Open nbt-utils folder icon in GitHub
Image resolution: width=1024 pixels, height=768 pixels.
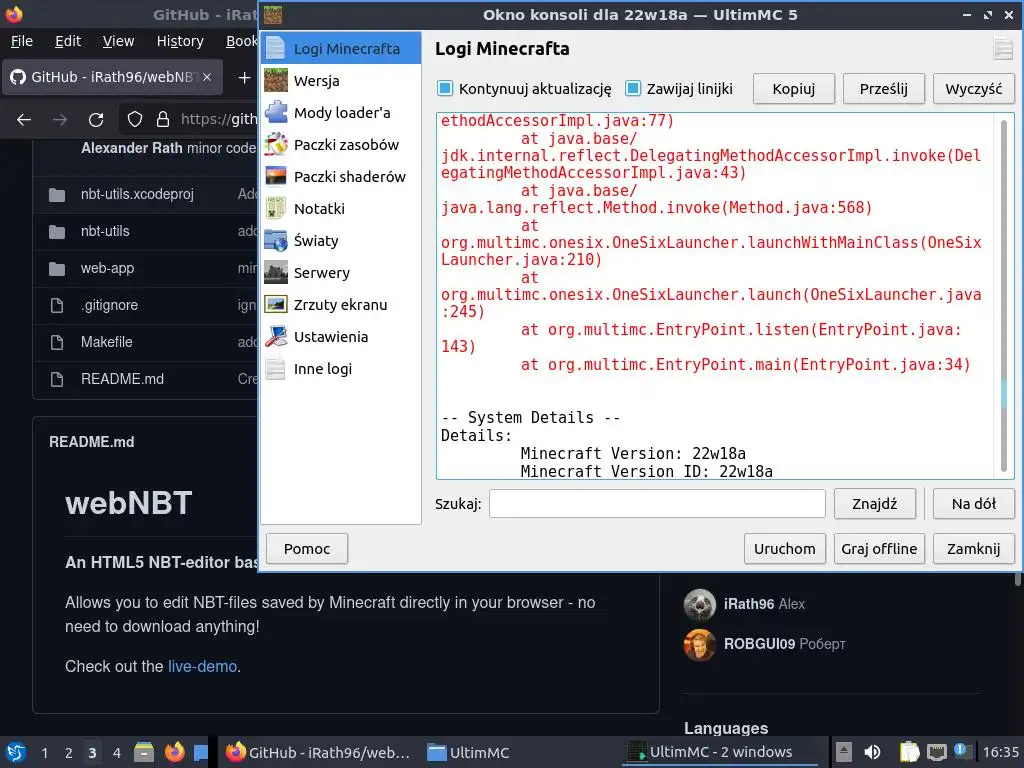click(57, 231)
